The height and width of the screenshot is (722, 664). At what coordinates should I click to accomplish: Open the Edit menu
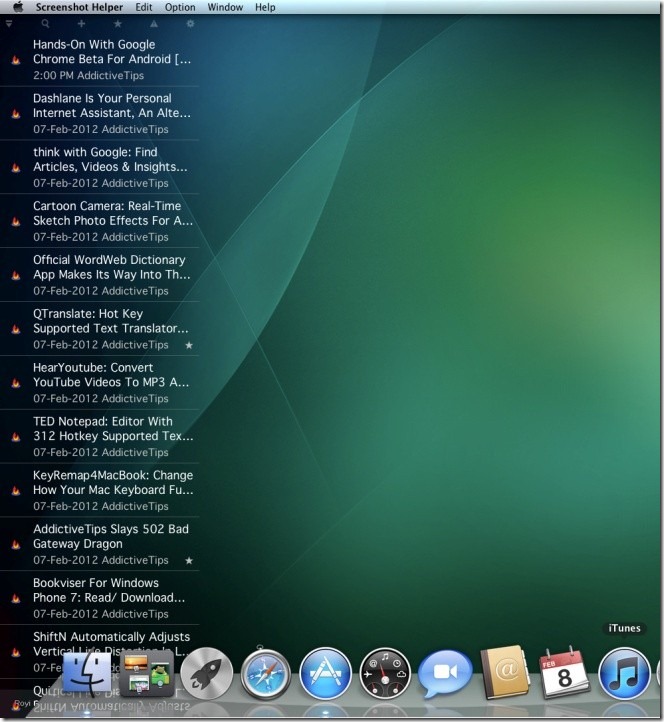coord(144,7)
